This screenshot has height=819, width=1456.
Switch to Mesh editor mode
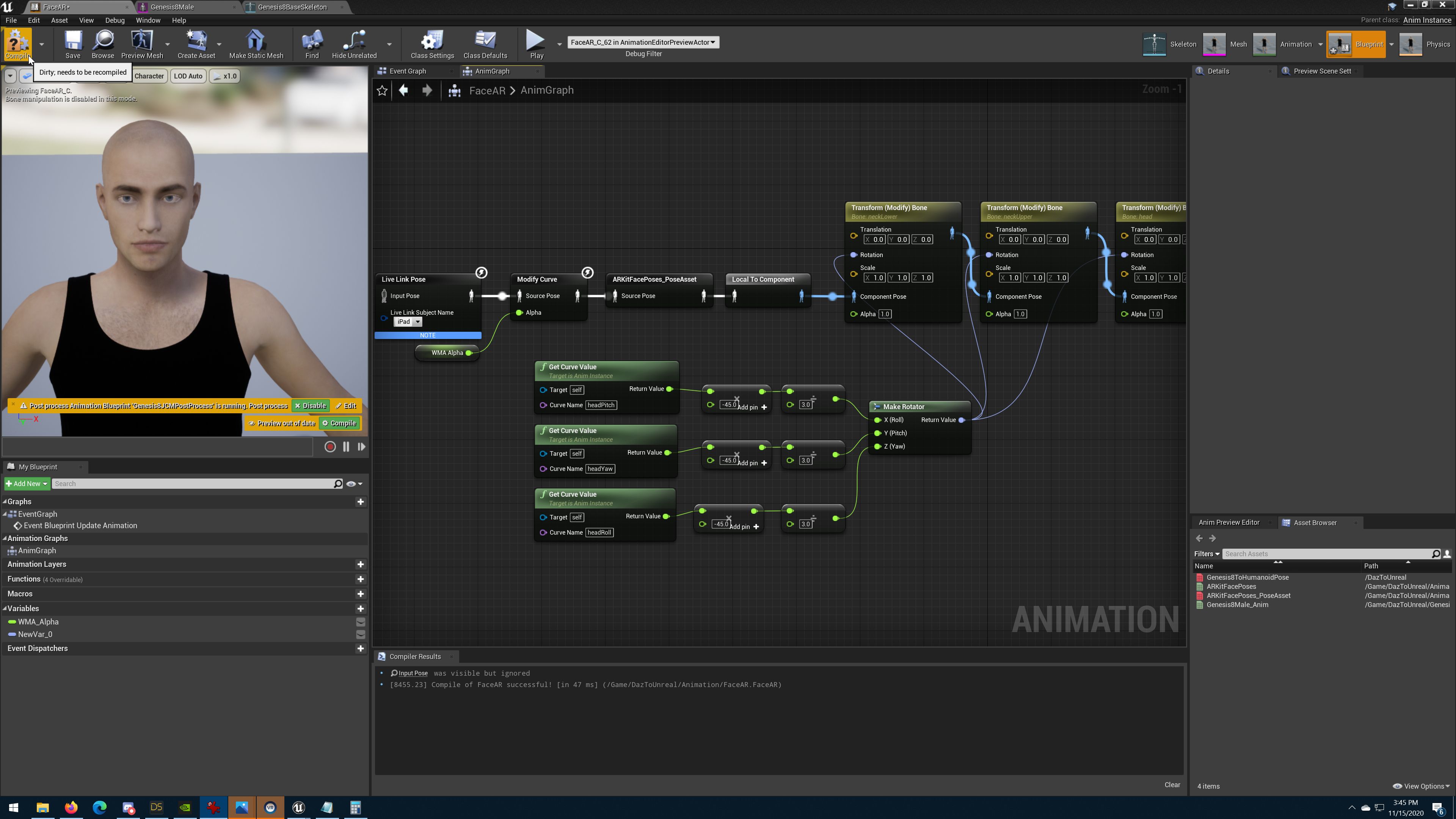[x=1225, y=44]
